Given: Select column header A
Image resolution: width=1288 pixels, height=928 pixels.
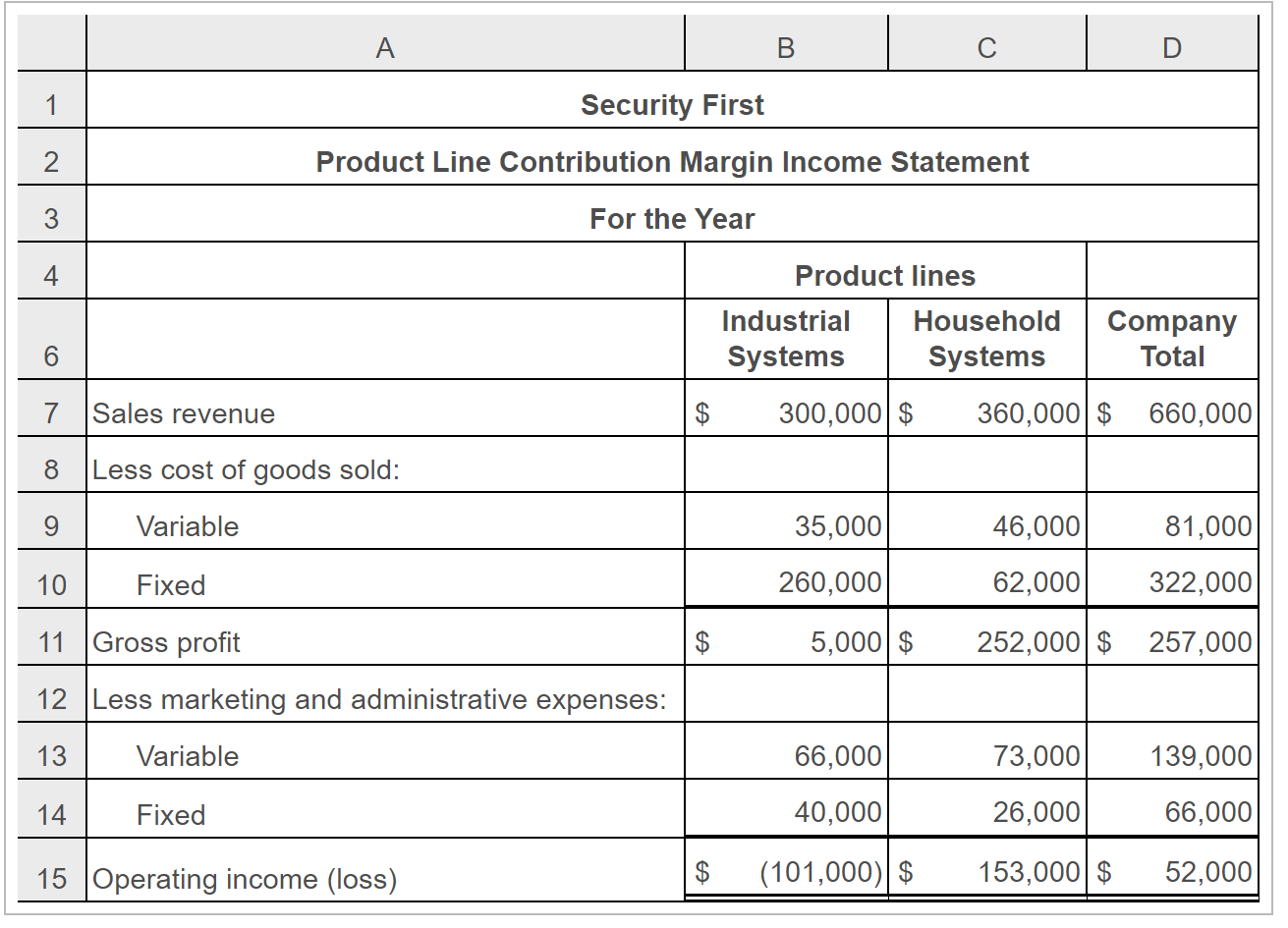Looking at the screenshot, I should click(385, 43).
